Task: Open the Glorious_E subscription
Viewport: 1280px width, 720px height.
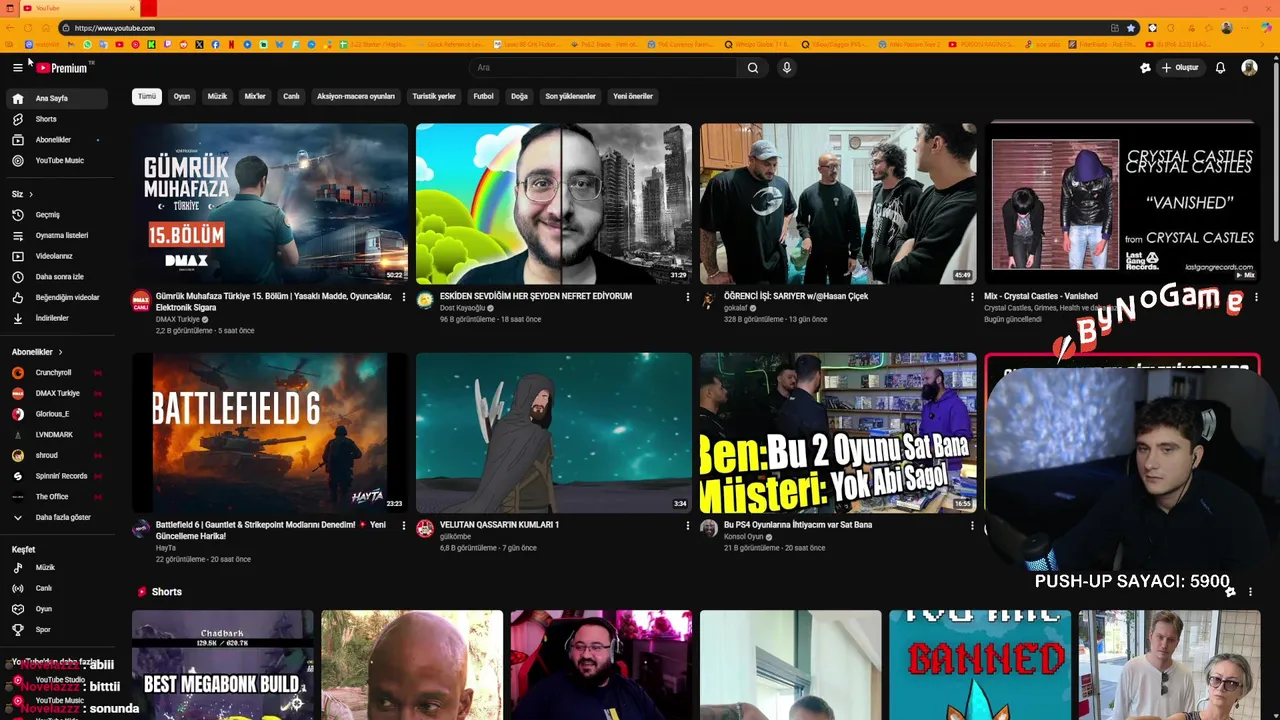Action: pos(57,414)
